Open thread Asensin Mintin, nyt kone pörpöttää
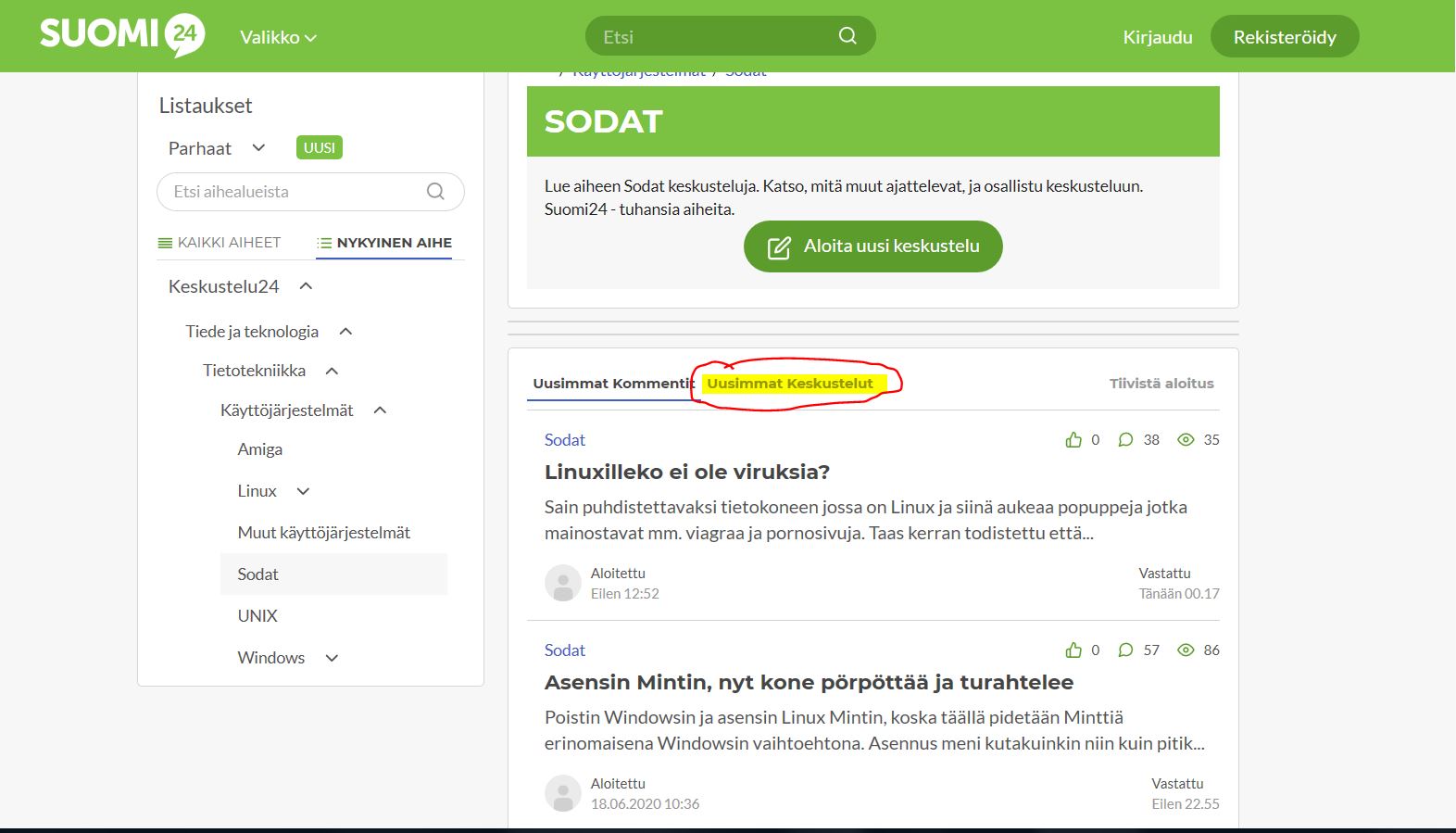This screenshot has width=1456, height=833. click(809, 682)
